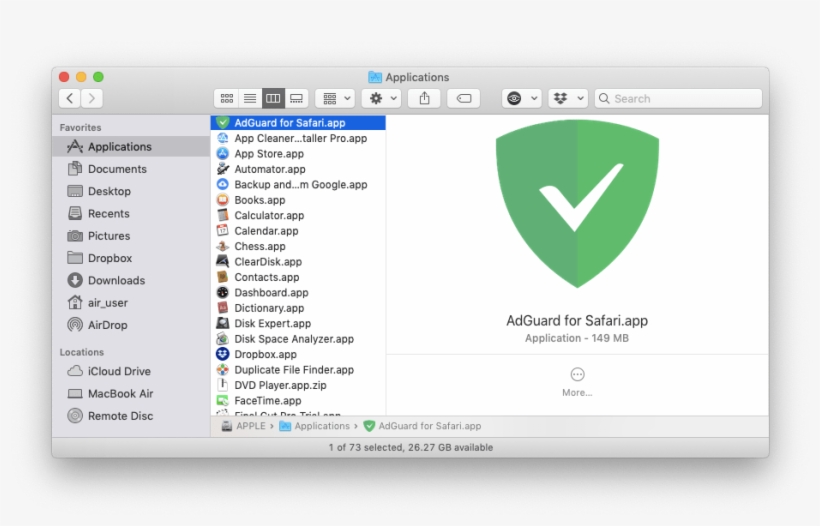Select Calculator.app in the list

[x=298, y=215]
